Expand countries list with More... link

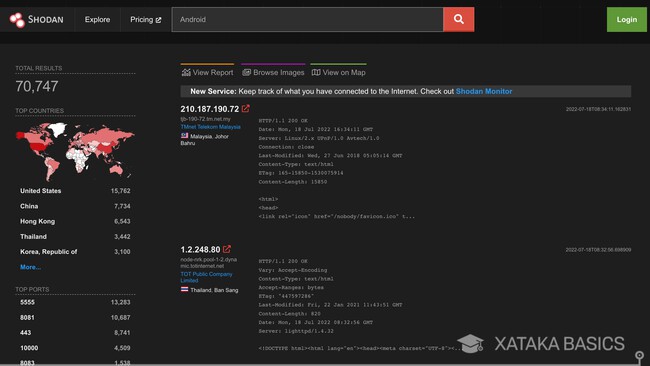point(30,267)
